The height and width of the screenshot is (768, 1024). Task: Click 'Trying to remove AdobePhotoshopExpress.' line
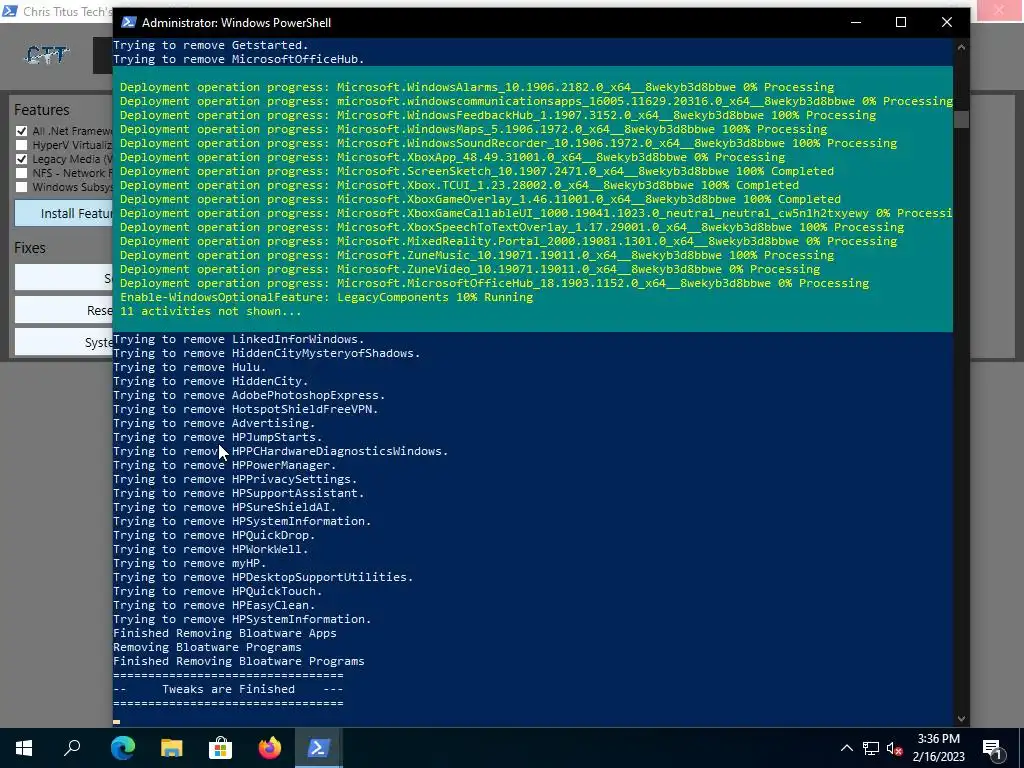(x=249, y=395)
